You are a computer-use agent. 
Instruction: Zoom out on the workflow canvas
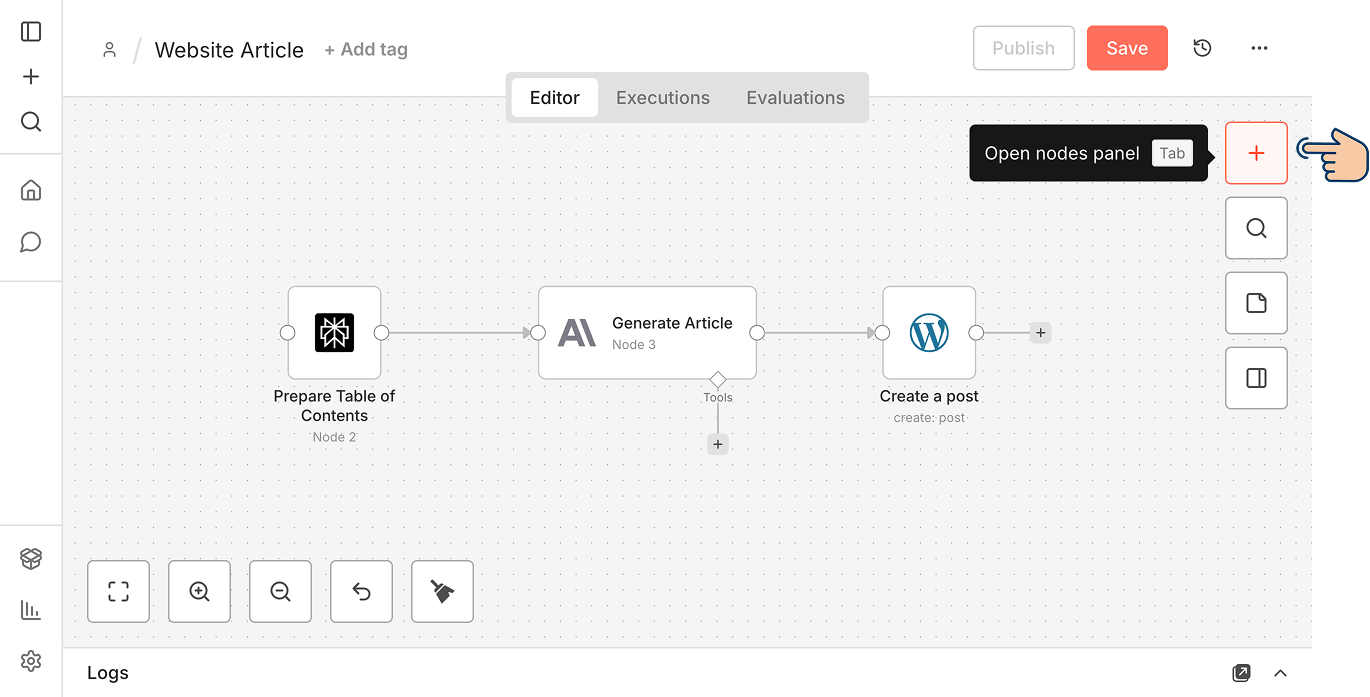(280, 591)
